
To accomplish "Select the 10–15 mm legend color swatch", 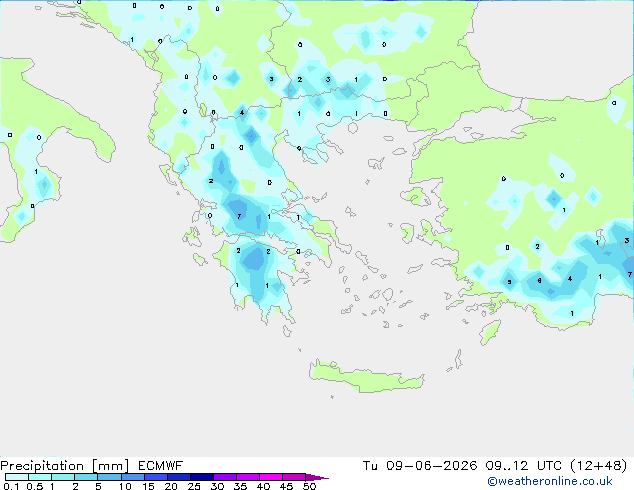I will pyautogui.click(x=132, y=477).
